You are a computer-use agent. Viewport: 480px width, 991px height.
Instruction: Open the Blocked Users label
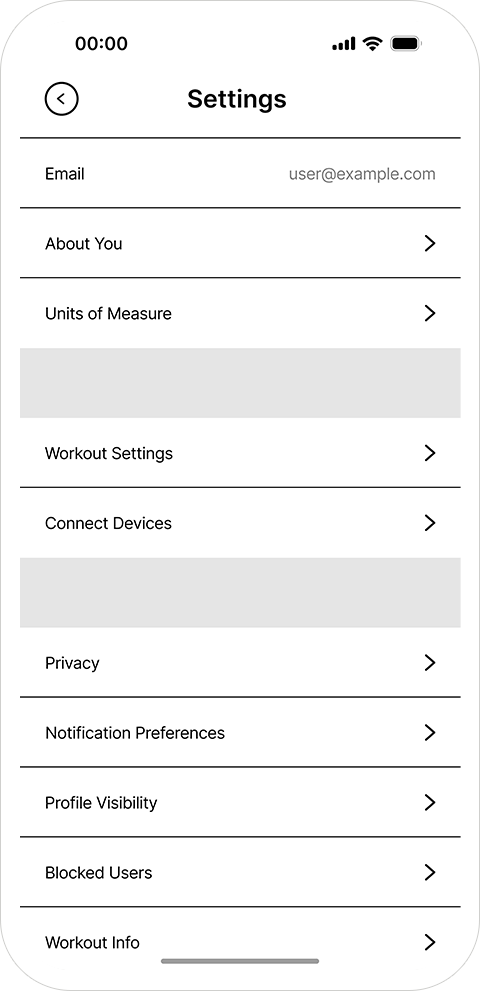[x=99, y=873]
